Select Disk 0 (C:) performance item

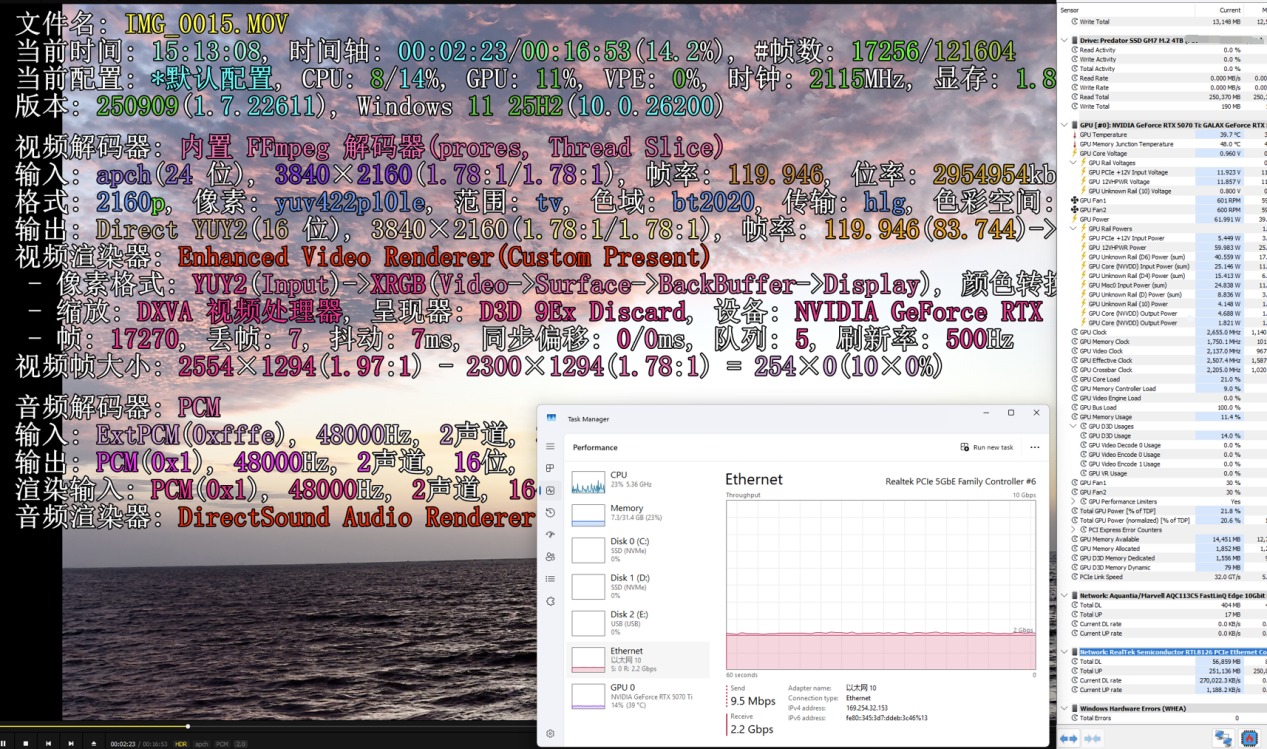(639, 550)
